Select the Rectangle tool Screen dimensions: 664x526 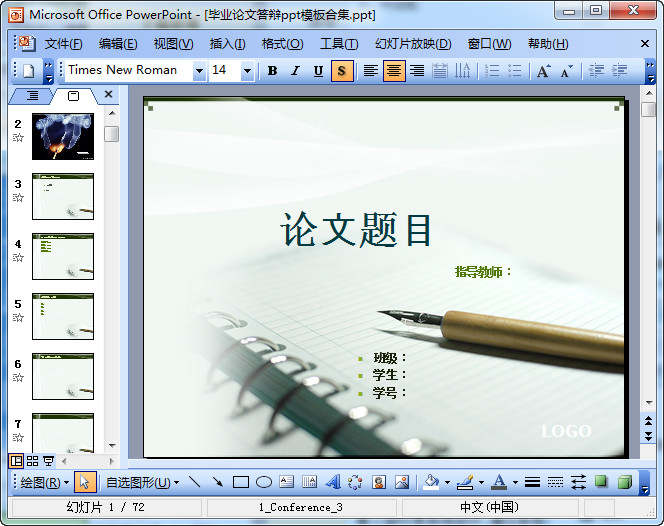click(x=241, y=482)
